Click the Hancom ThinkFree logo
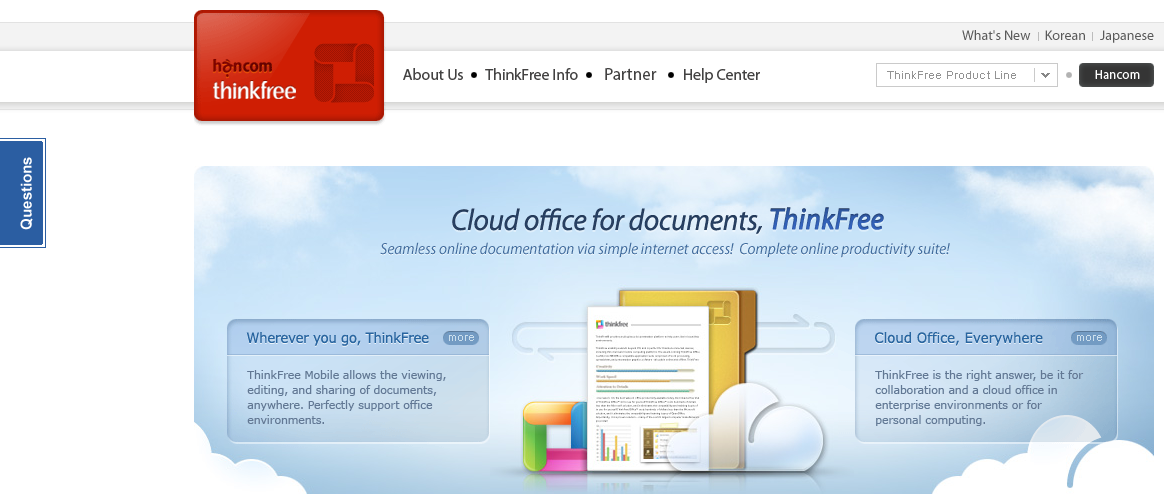Image resolution: width=1164 pixels, height=498 pixels. coord(289,65)
